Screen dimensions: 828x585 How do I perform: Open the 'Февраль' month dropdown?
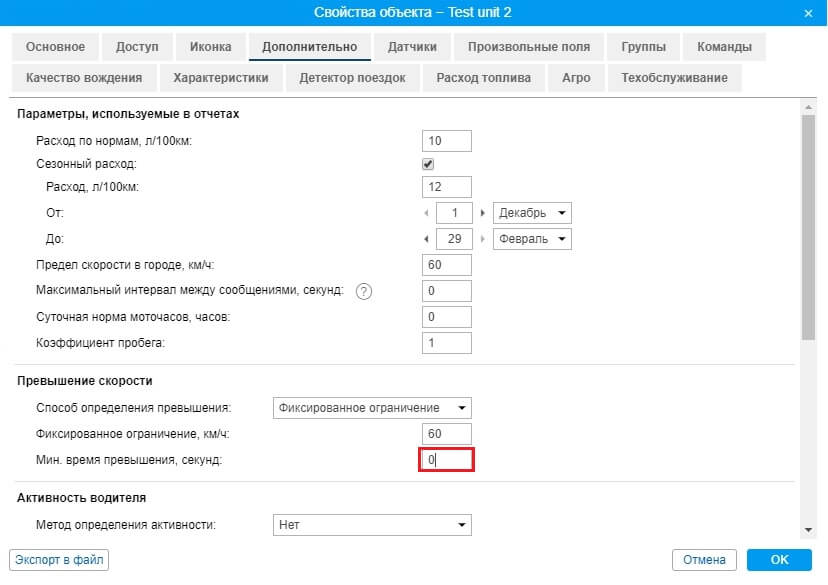(532, 239)
